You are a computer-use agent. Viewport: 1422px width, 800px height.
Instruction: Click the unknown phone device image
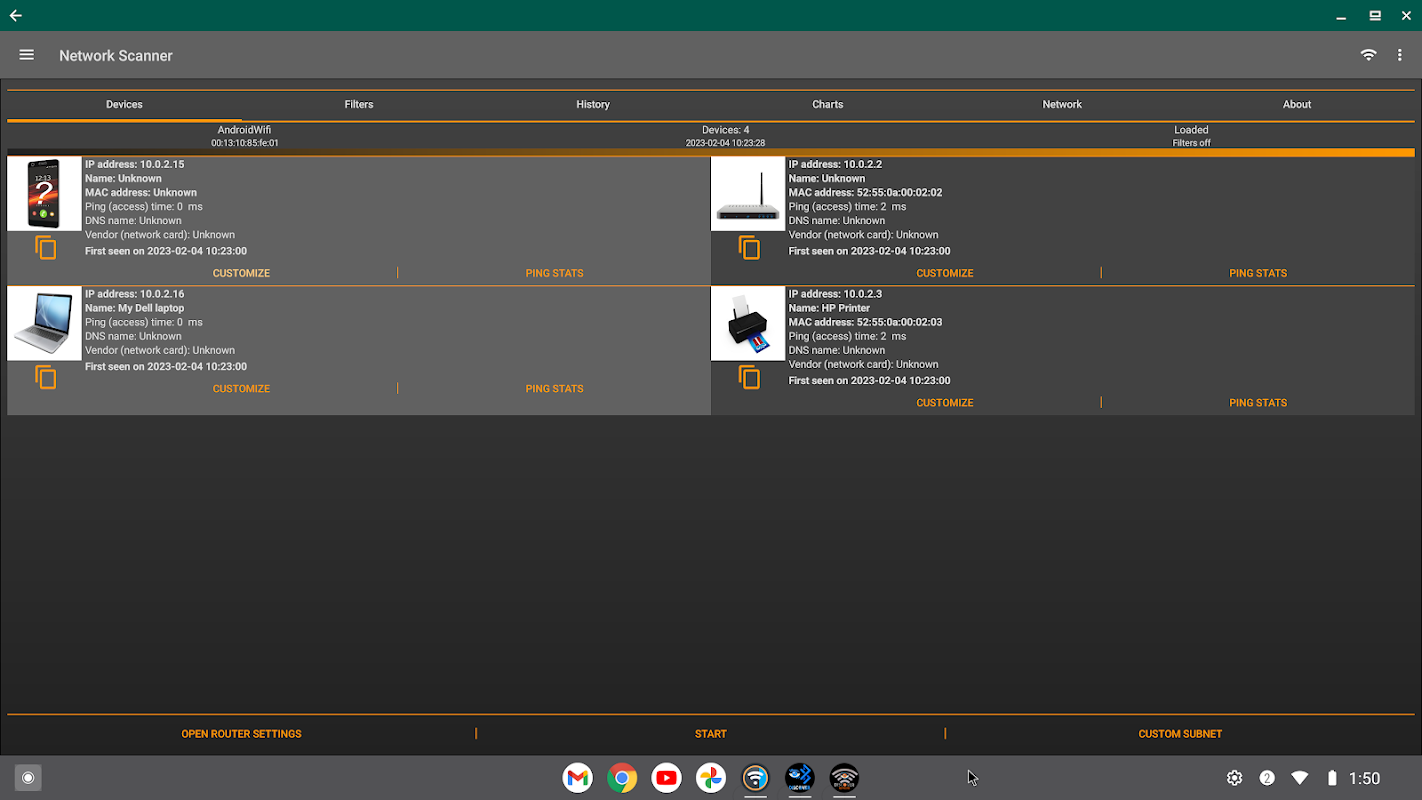(x=44, y=194)
